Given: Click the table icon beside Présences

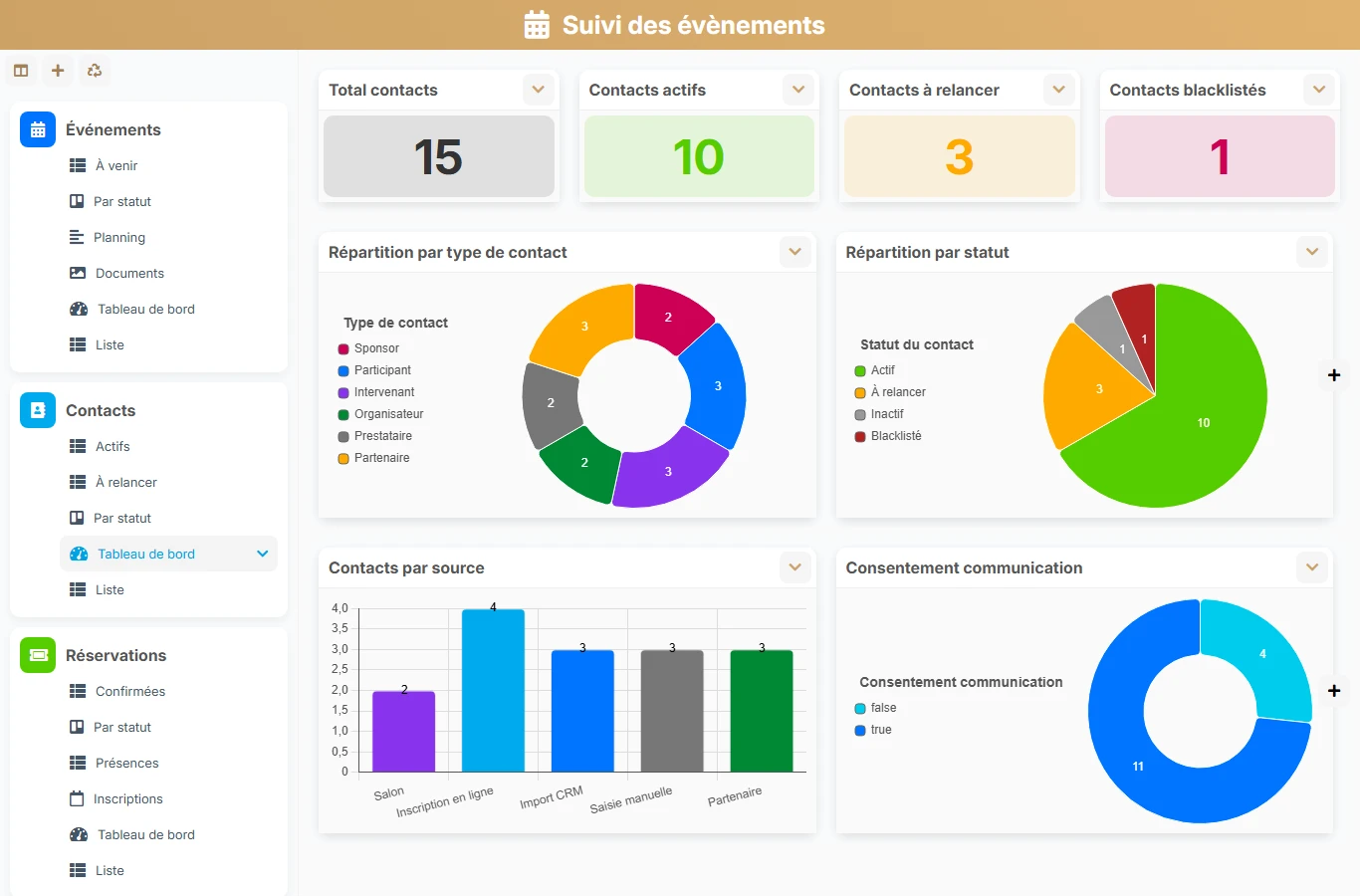Looking at the screenshot, I should (78, 763).
